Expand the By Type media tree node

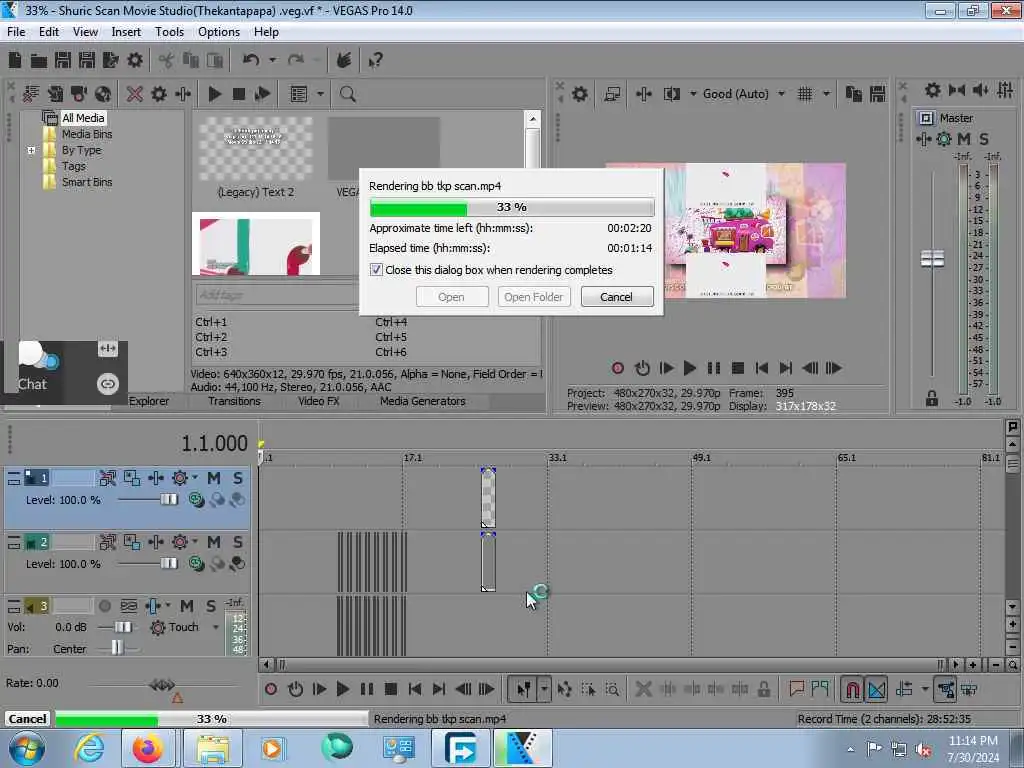point(31,150)
